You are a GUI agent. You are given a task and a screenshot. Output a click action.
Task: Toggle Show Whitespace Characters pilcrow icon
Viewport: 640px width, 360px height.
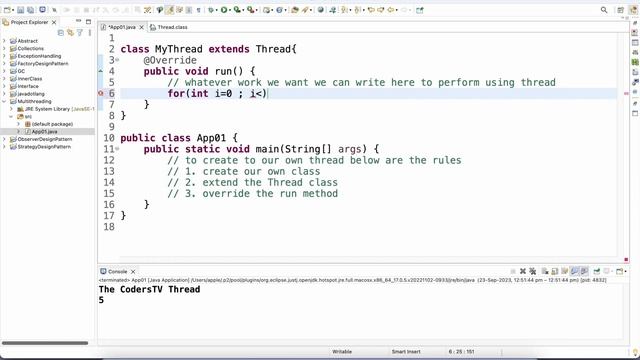click(198, 10)
